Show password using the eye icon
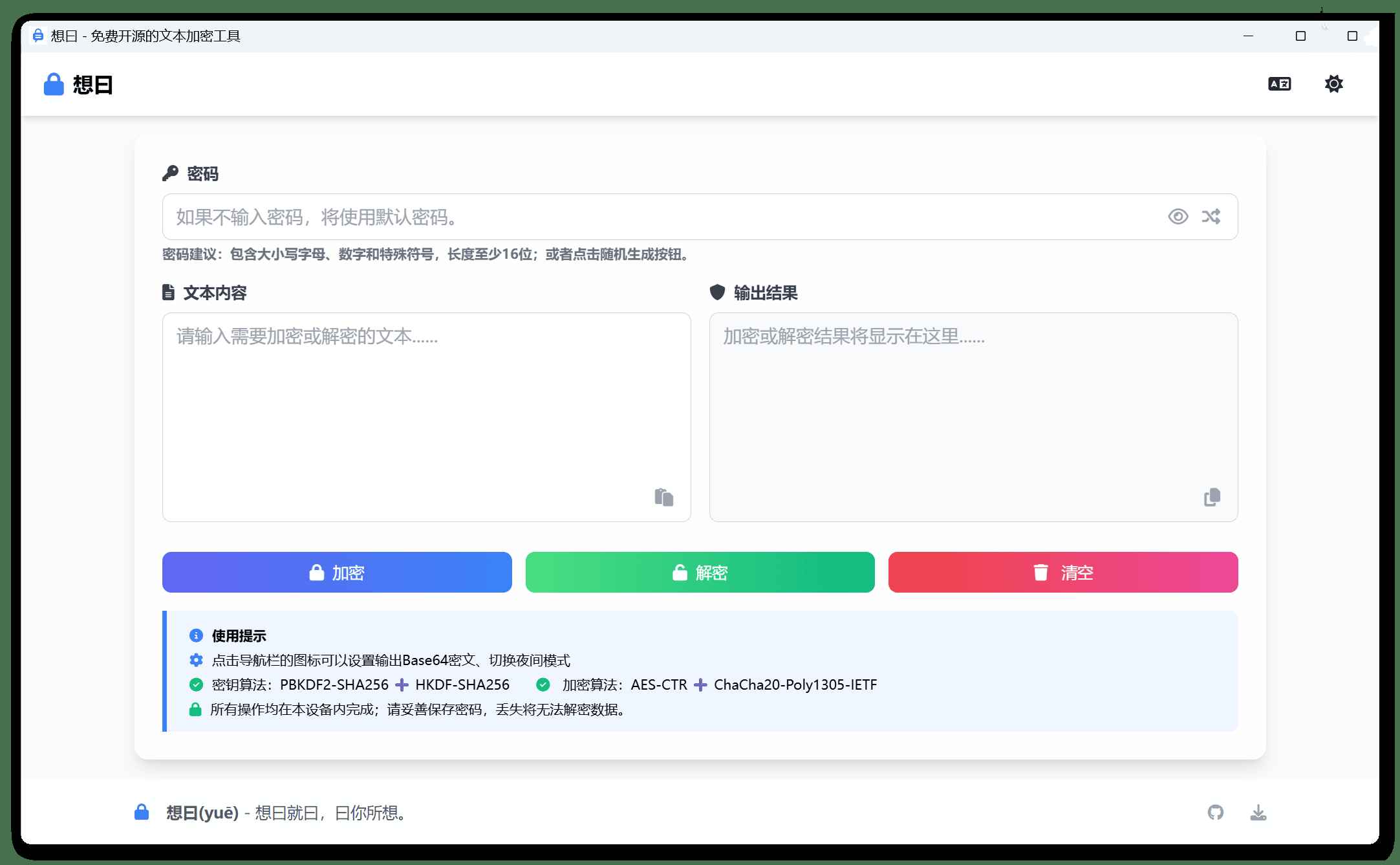Viewport: 1400px width, 865px height. coord(1178,217)
